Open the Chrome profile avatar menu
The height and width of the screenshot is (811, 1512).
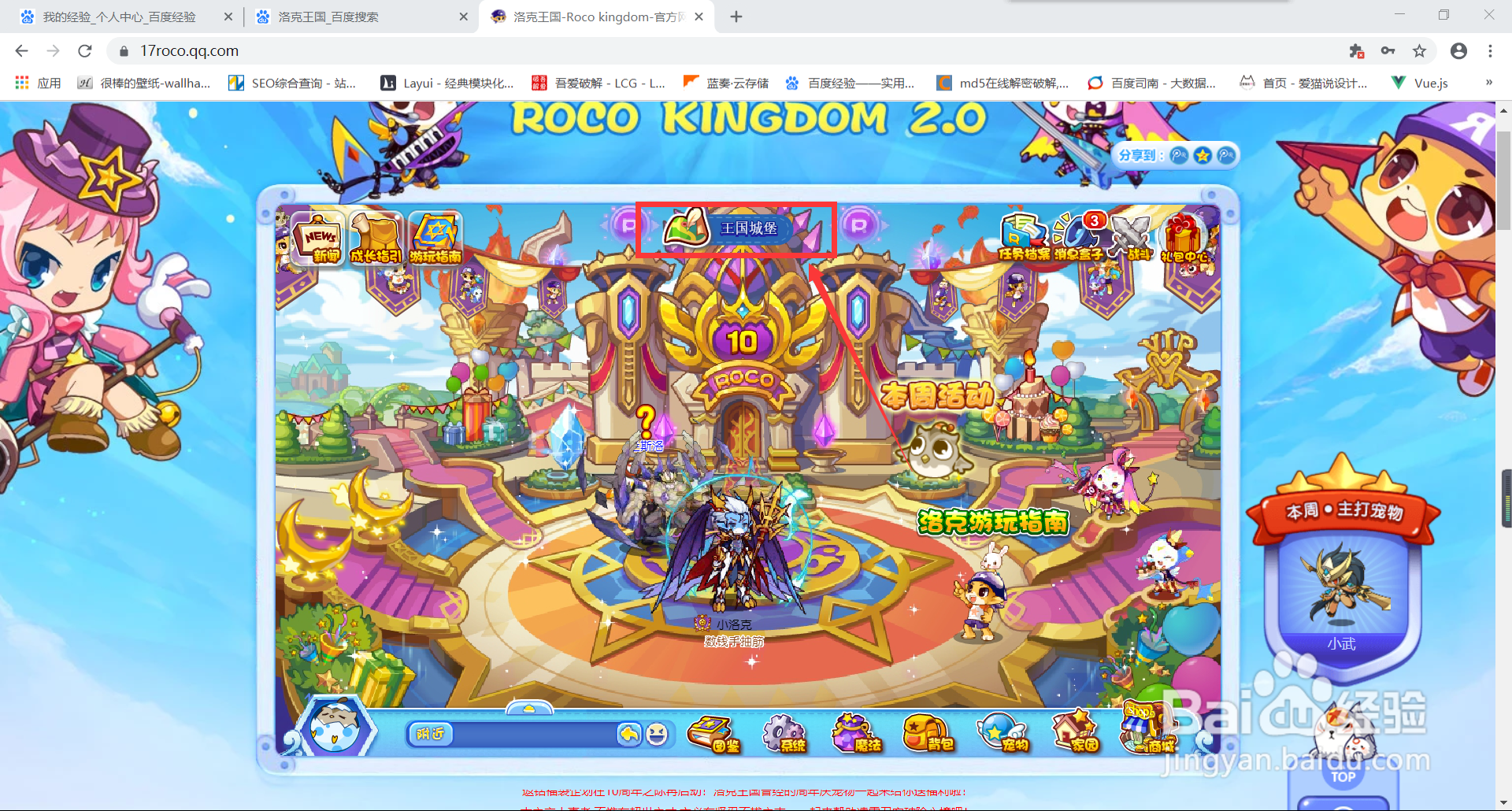[x=1458, y=51]
